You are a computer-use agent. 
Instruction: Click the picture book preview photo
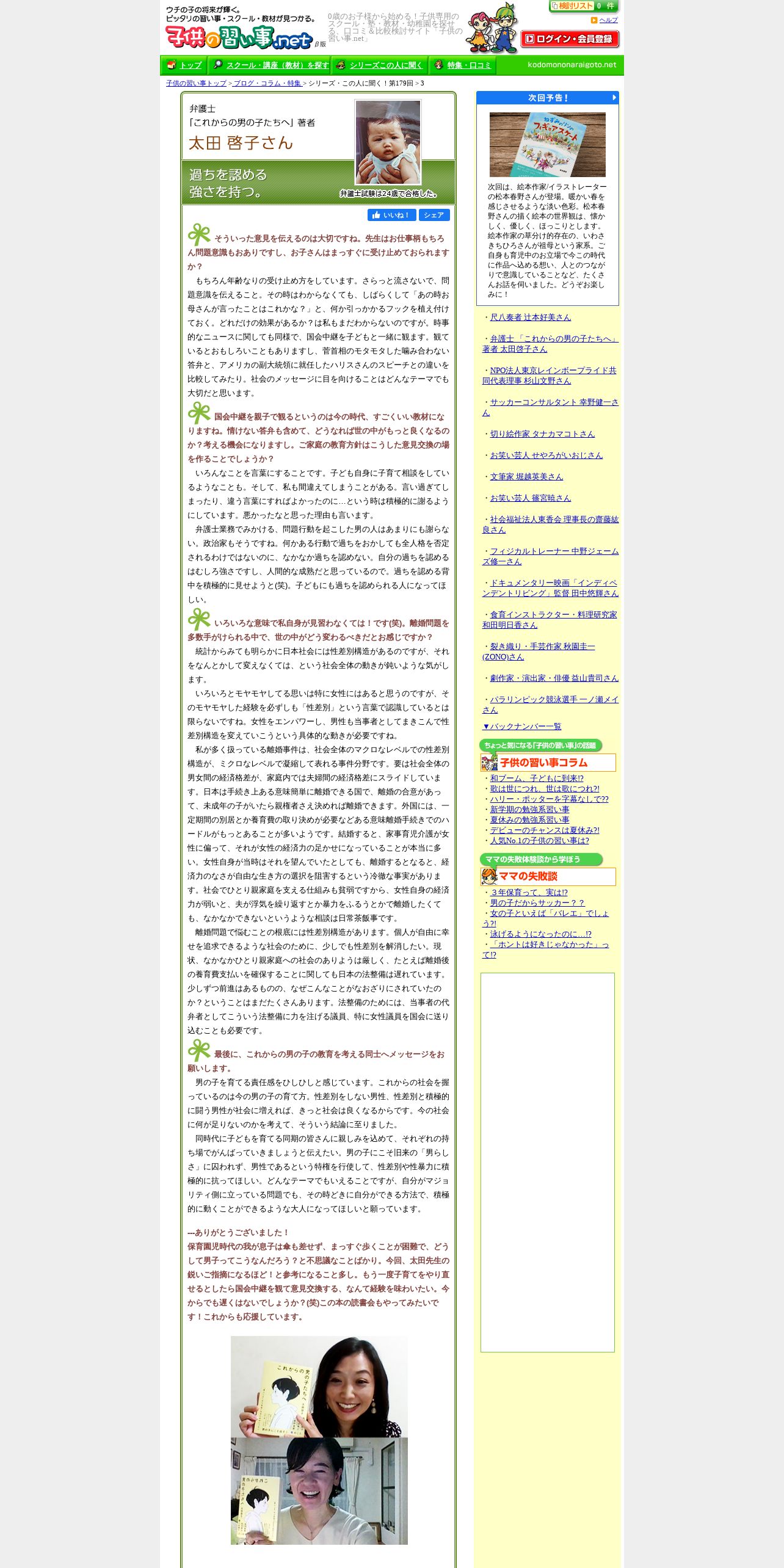click(548, 145)
